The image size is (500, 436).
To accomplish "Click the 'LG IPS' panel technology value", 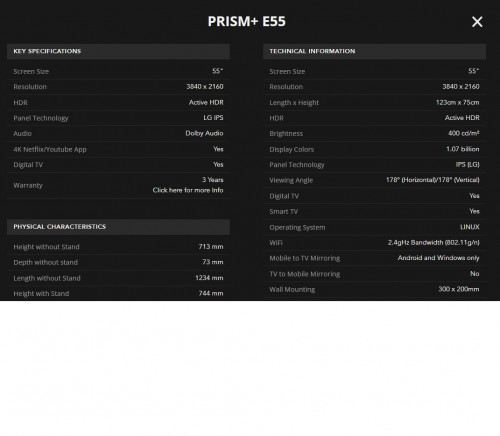I will coord(213,118).
